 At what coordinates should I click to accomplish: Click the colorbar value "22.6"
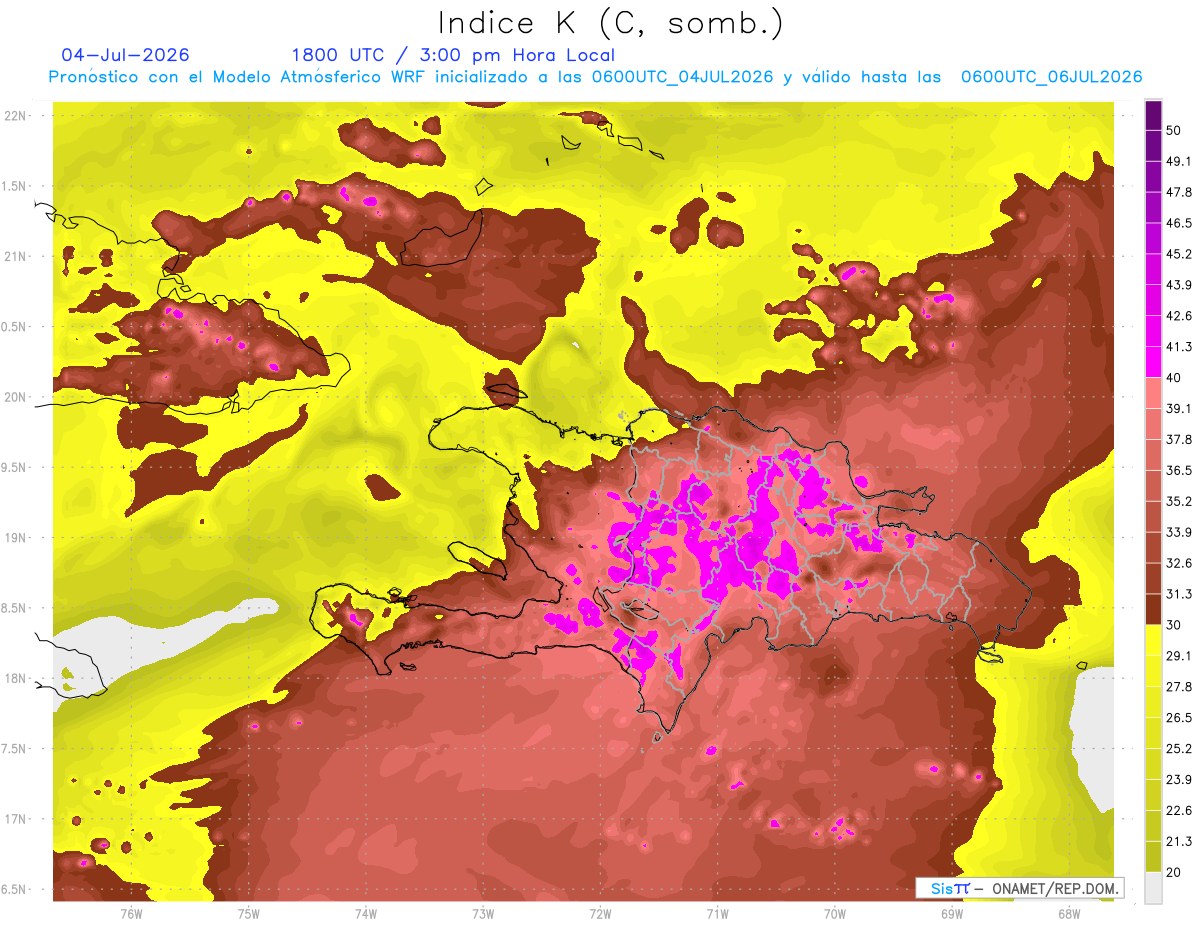1179,811
